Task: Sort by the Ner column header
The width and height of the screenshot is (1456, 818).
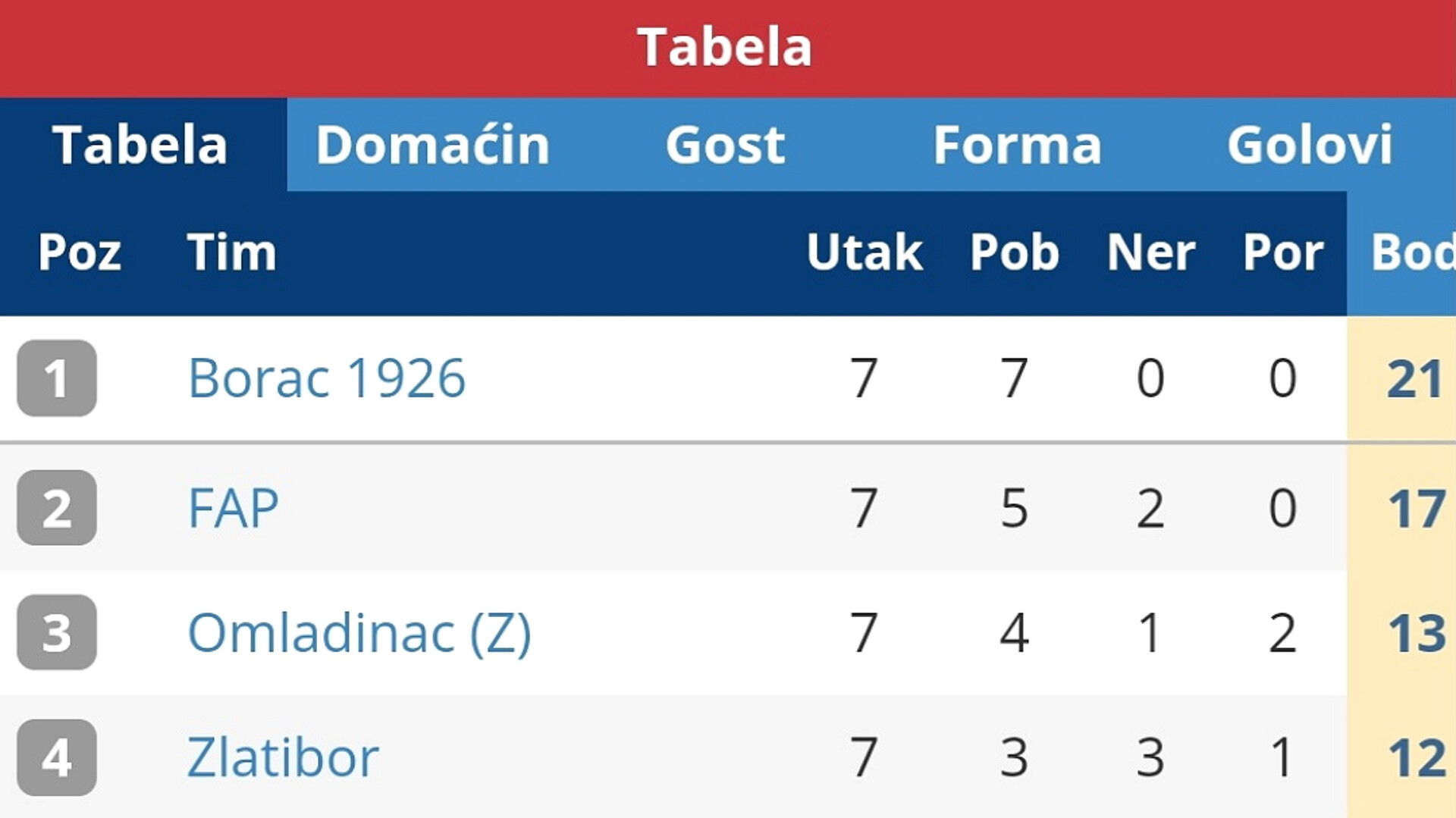Action: click(x=1151, y=252)
